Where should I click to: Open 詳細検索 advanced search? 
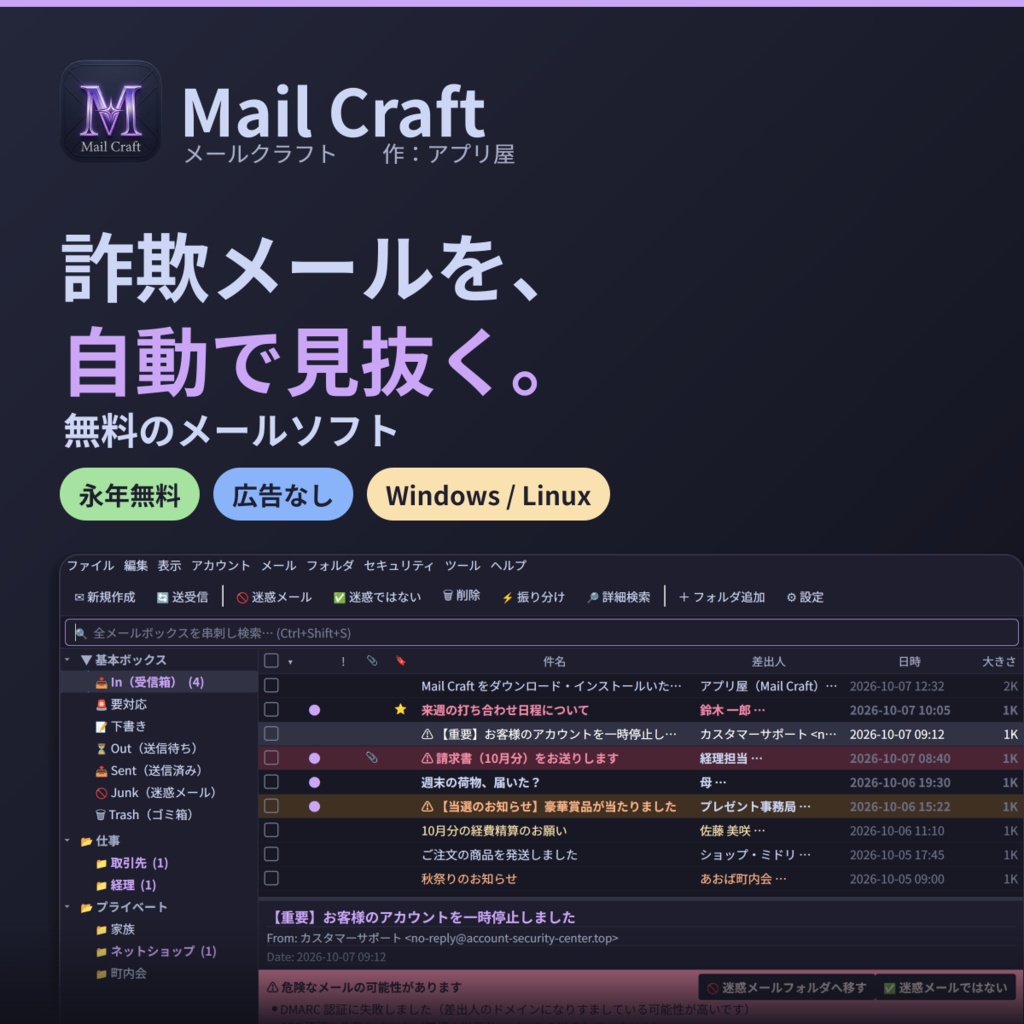[x=618, y=597]
